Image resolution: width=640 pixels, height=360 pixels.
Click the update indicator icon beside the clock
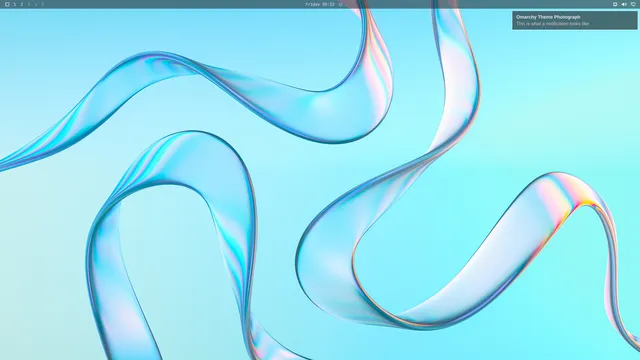coord(340,4)
